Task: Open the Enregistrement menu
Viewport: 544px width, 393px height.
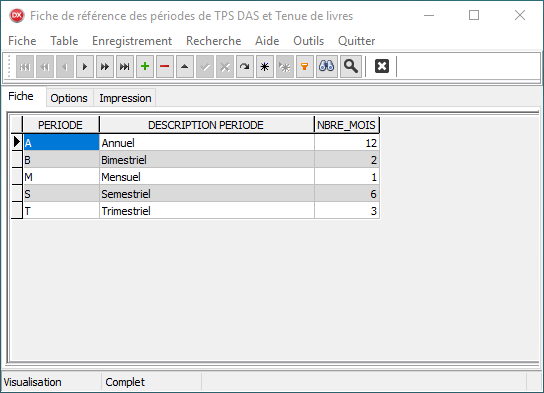Action: 132,41
